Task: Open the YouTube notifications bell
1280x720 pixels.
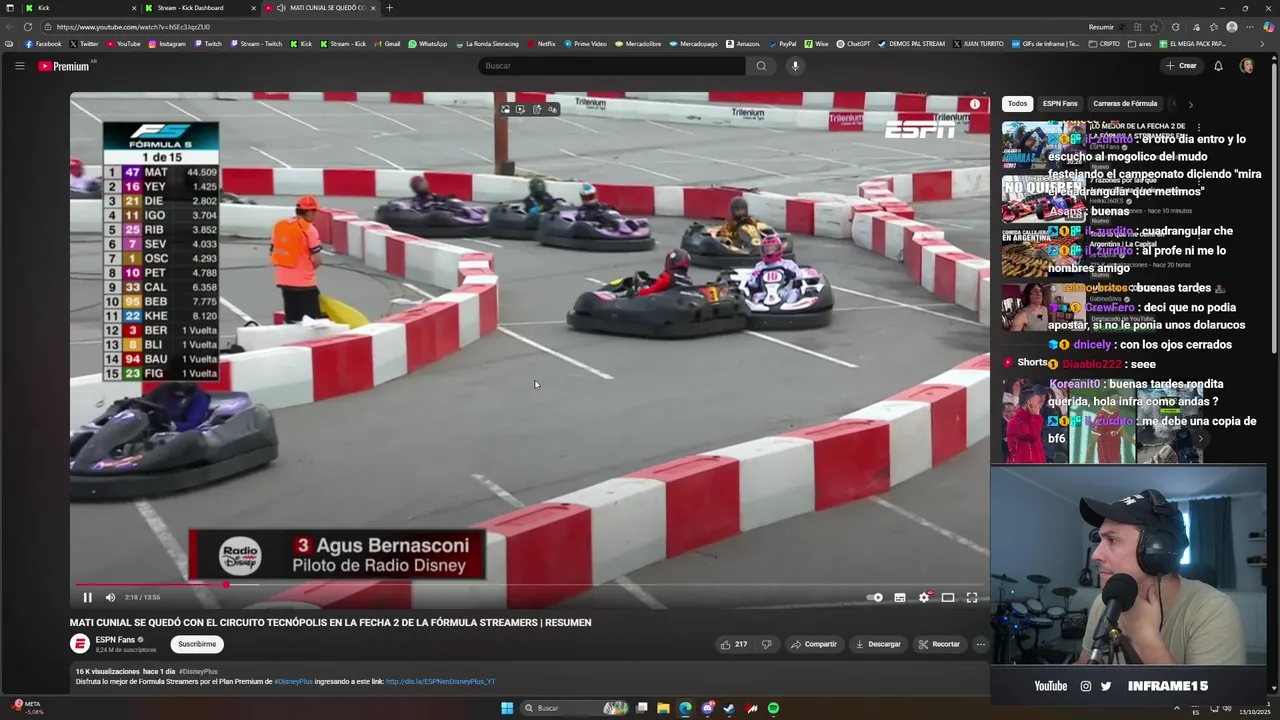Action: pos(1218,66)
